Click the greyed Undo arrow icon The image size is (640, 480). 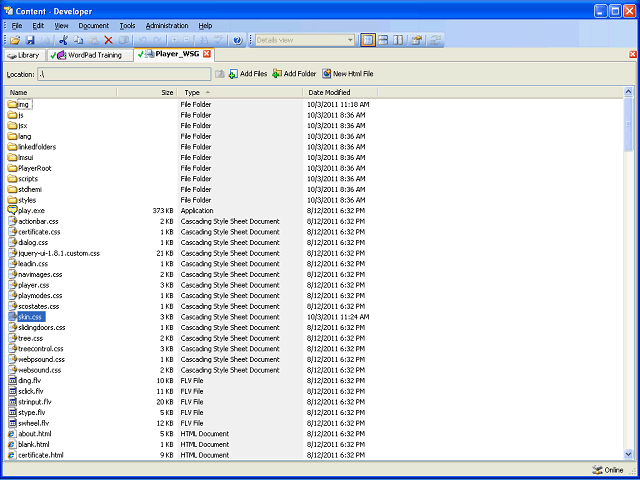[x=142, y=40]
